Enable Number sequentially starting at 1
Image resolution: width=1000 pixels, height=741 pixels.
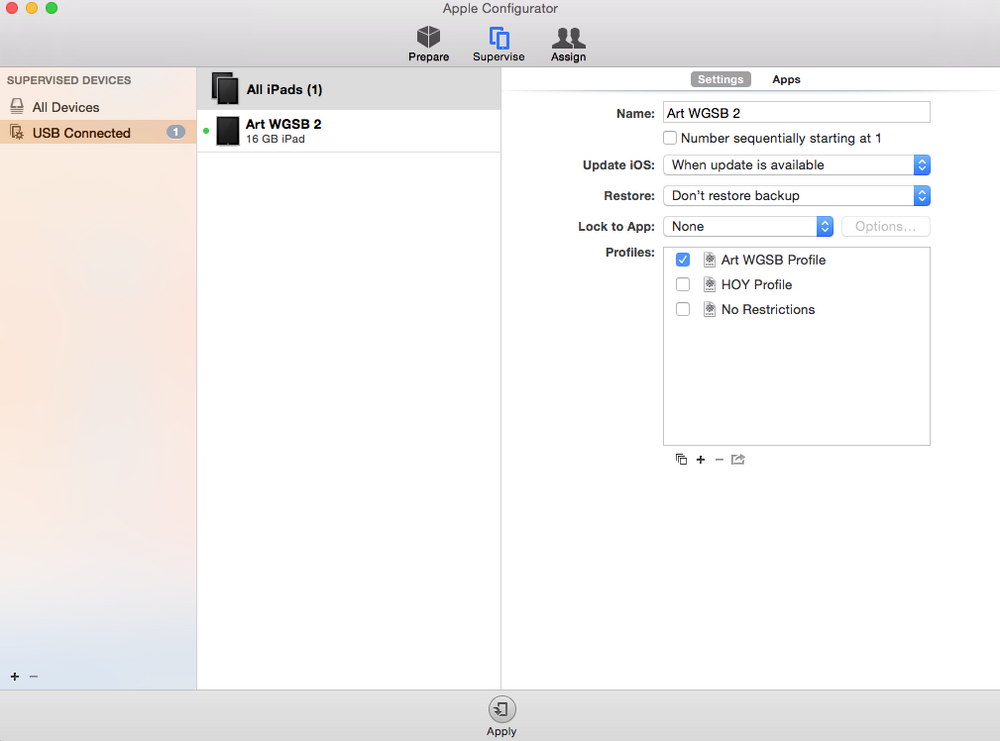tap(670, 138)
